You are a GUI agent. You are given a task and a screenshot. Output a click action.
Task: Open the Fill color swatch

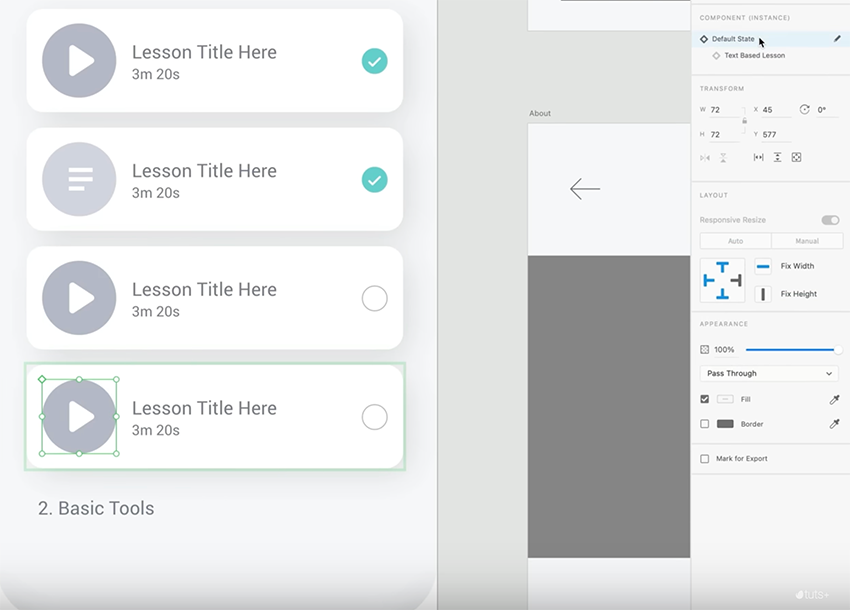pos(725,399)
